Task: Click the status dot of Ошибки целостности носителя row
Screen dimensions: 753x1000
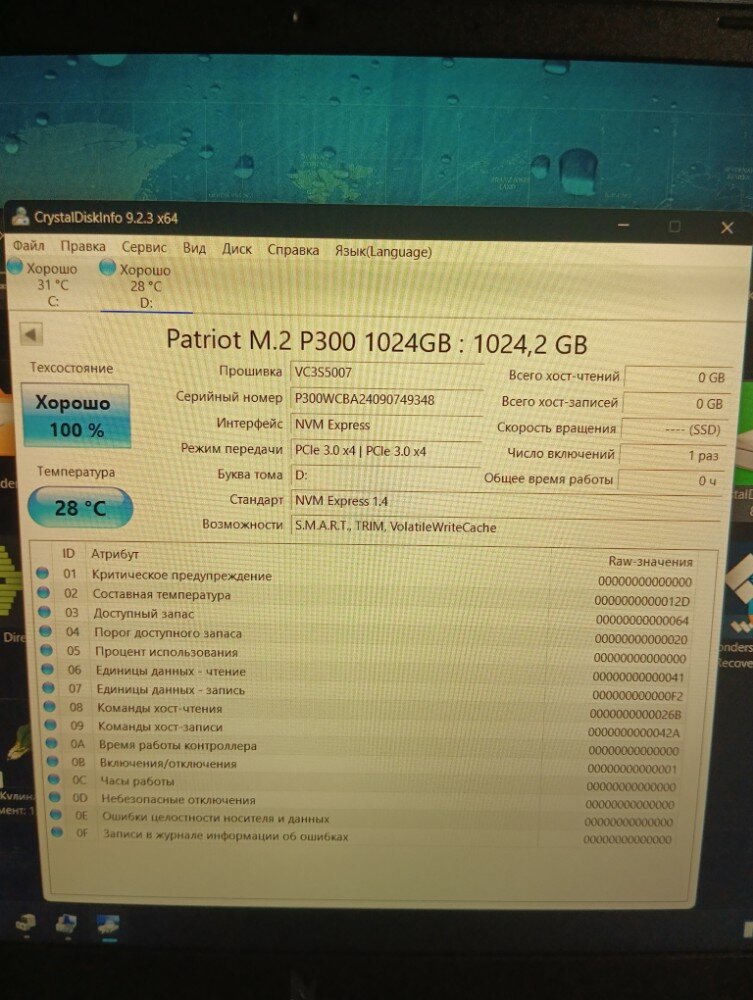Action: tap(56, 814)
